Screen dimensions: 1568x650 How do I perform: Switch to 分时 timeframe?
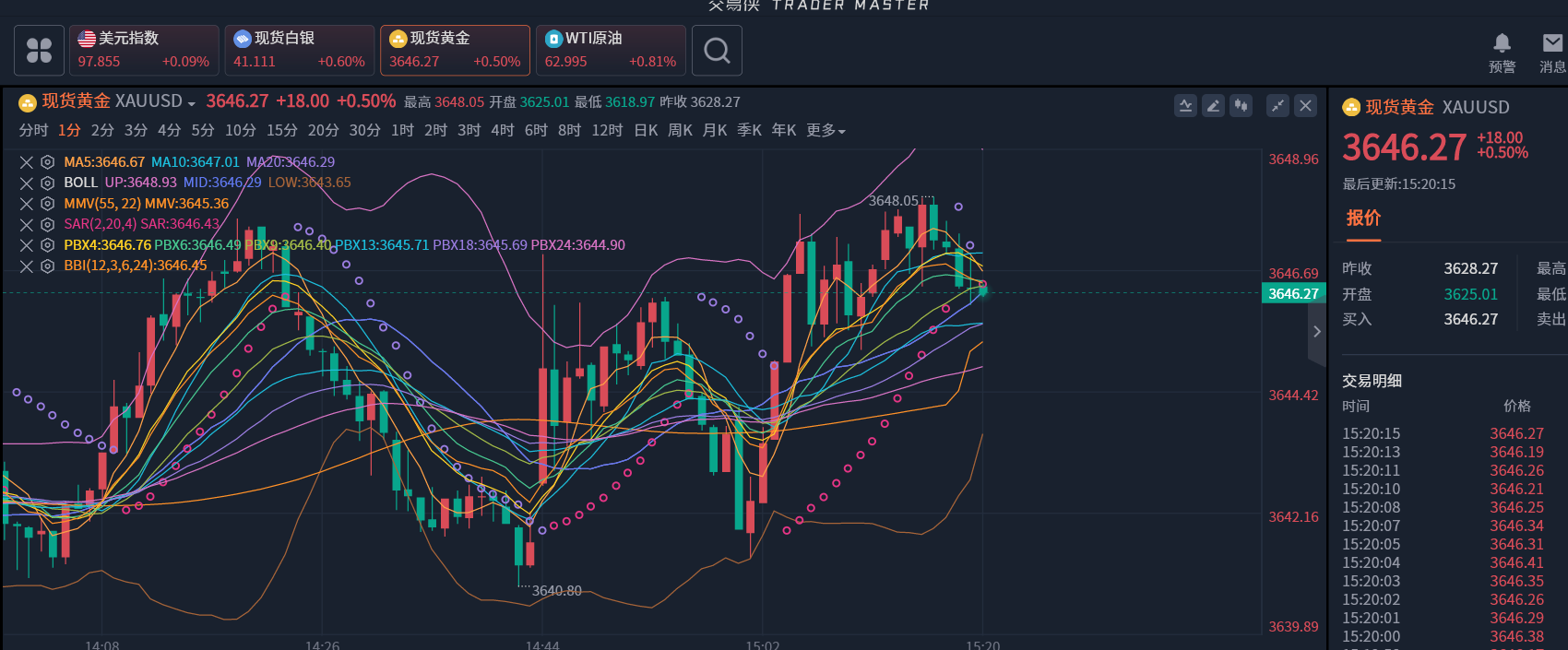(x=33, y=131)
